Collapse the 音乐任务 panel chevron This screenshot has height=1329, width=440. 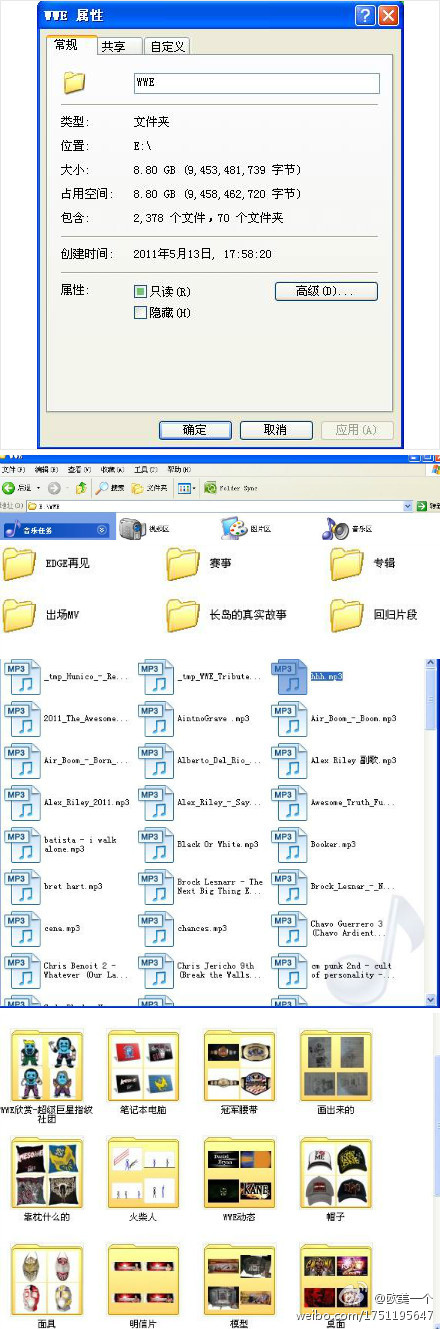point(101,529)
